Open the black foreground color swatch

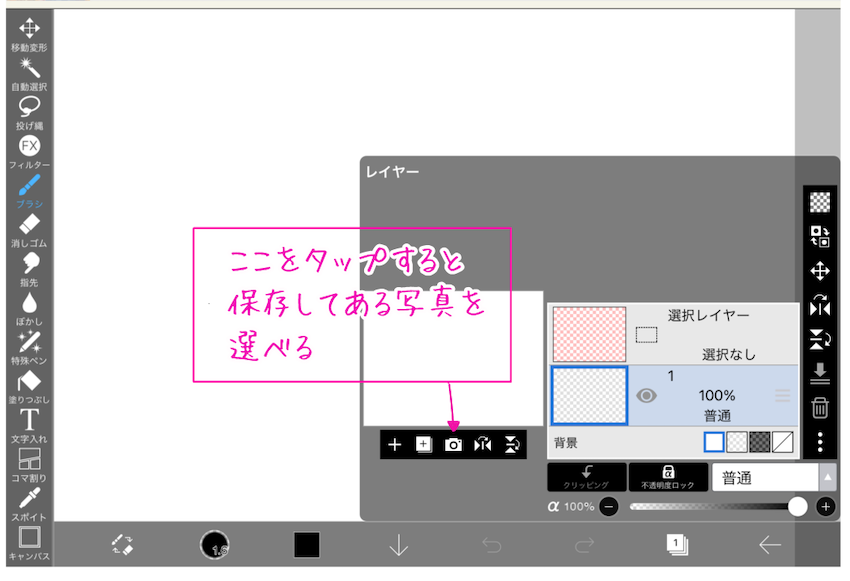(307, 545)
